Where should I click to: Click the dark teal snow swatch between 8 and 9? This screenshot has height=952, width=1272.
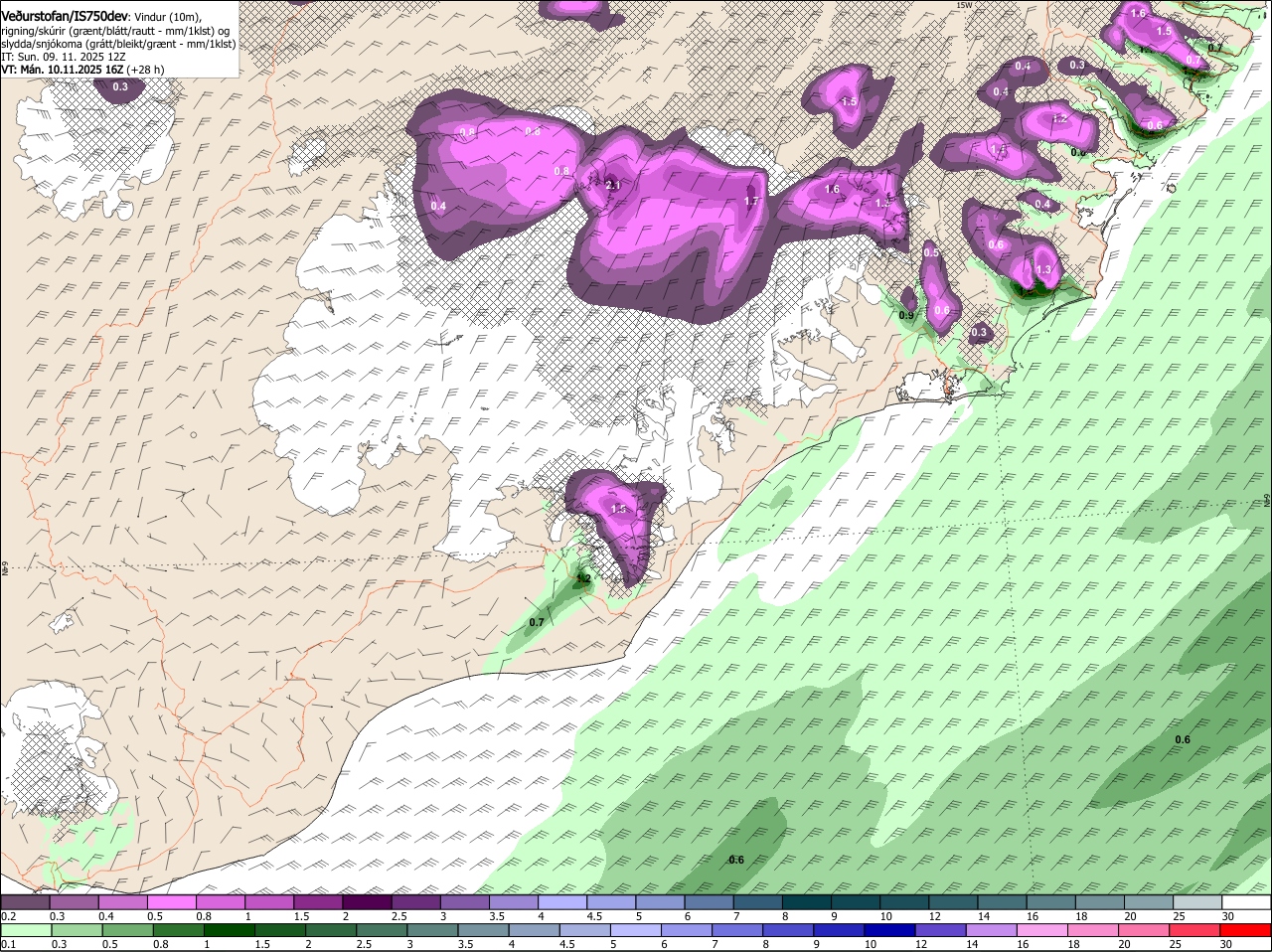coord(807,902)
